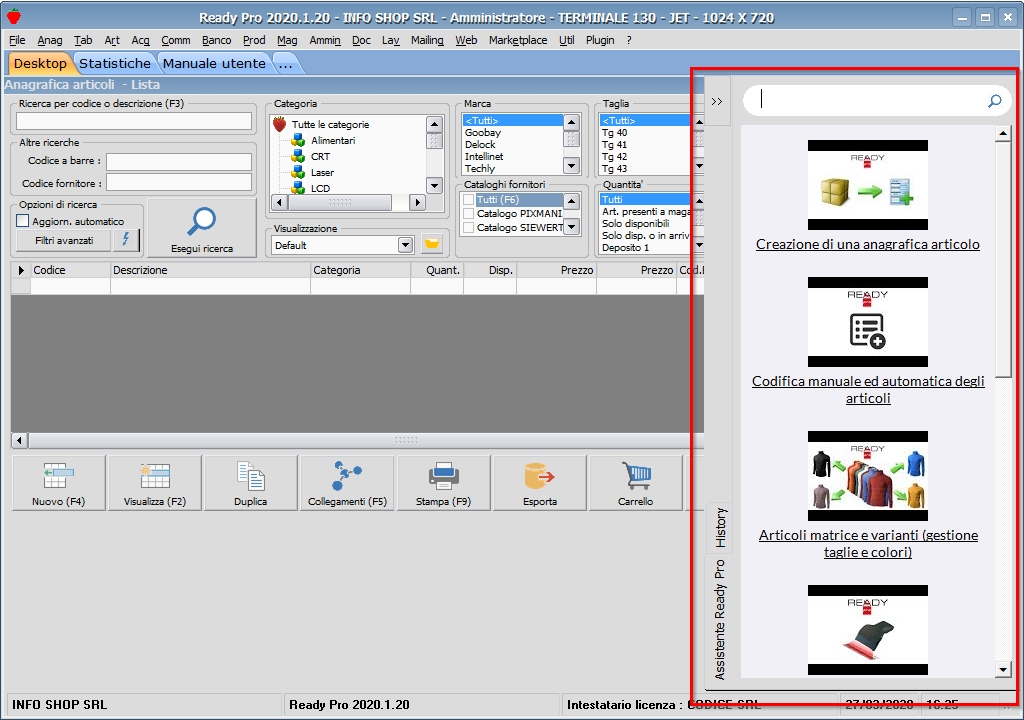Duplicate the article with Duplica icon
The height and width of the screenshot is (720, 1024).
click(x=251, y=476)
